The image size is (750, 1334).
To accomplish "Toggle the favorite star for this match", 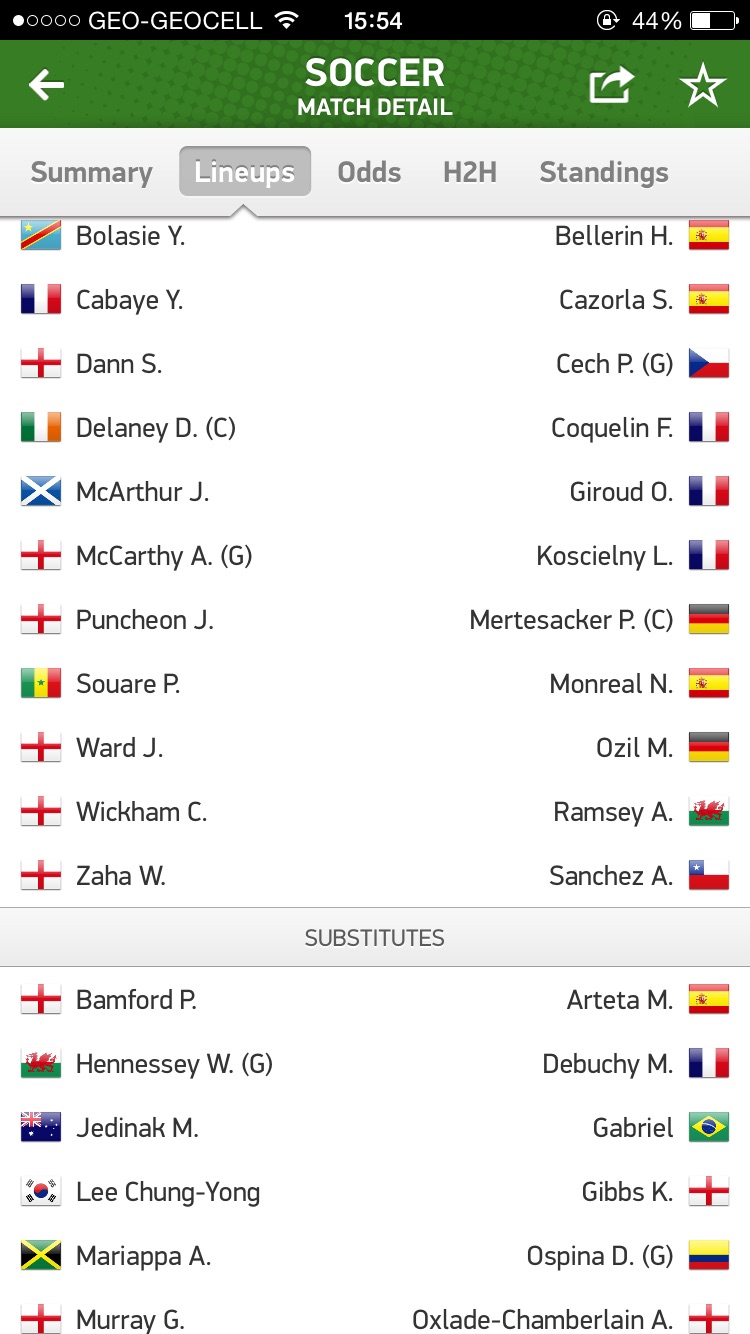I will 703,87.
